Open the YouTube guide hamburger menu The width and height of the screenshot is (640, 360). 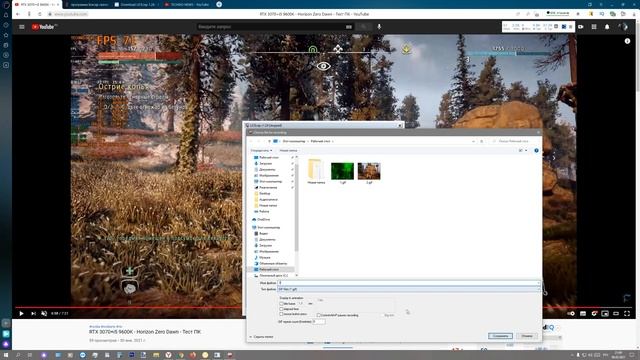tap(22, 27)
